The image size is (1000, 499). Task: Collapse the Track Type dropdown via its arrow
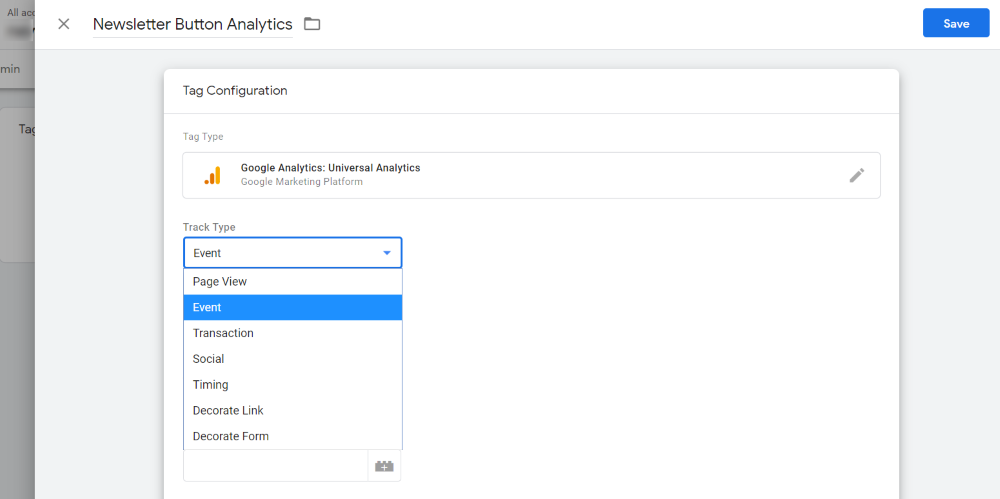tap(386, 253)
